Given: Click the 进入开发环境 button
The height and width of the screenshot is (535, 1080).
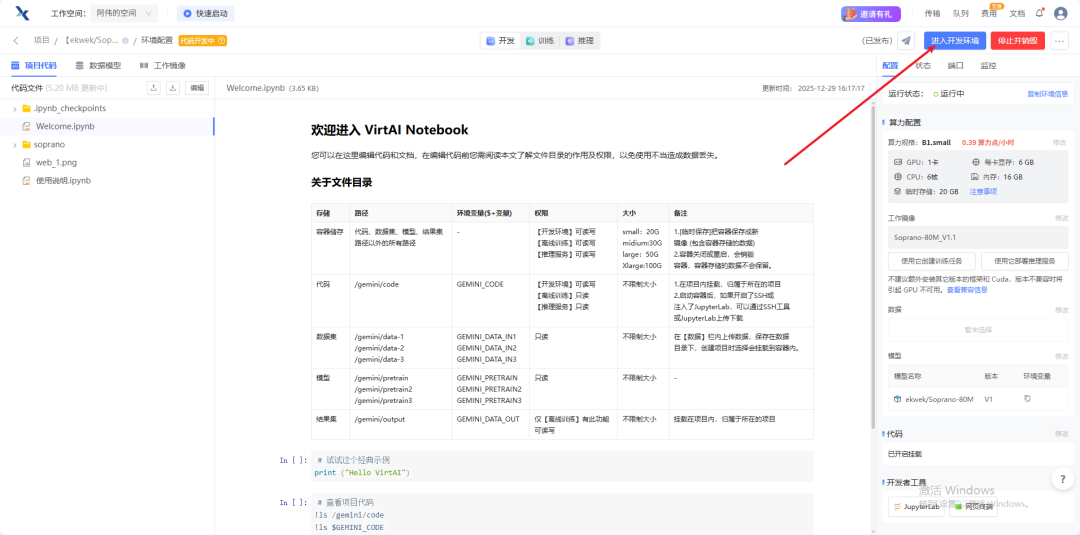Looking at the screenshot, I should pos(955,41).
